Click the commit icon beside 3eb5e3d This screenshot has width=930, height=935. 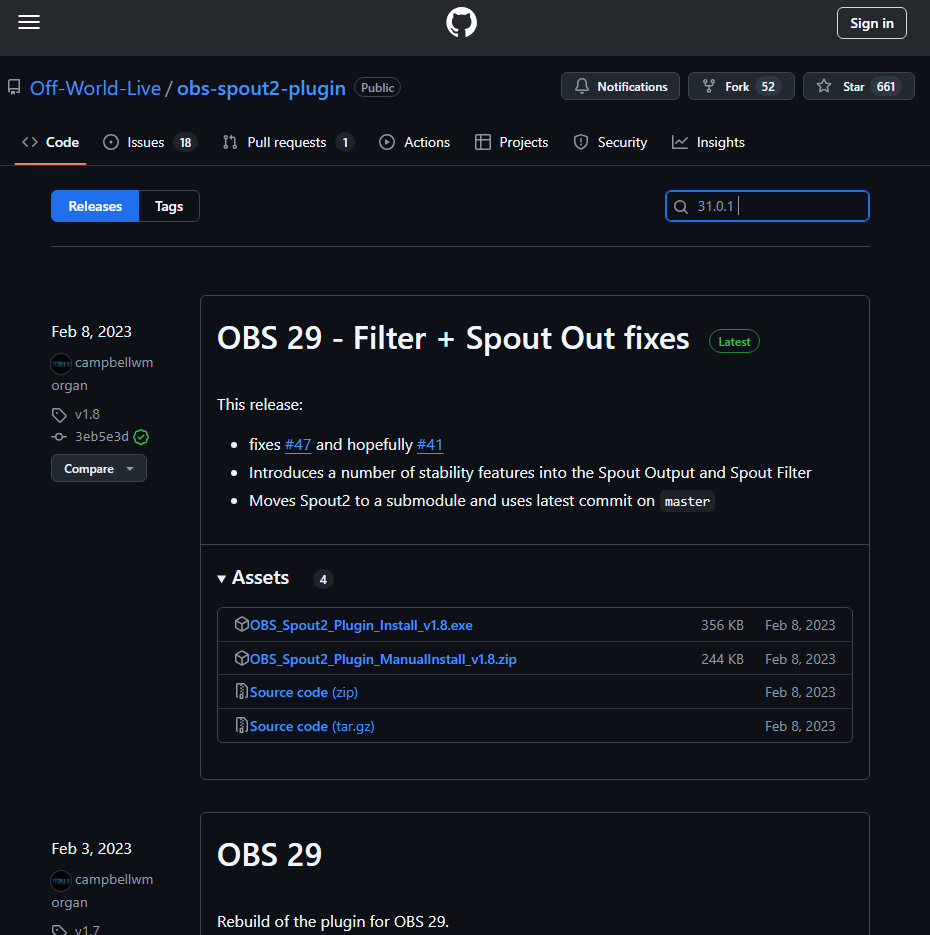59,437
